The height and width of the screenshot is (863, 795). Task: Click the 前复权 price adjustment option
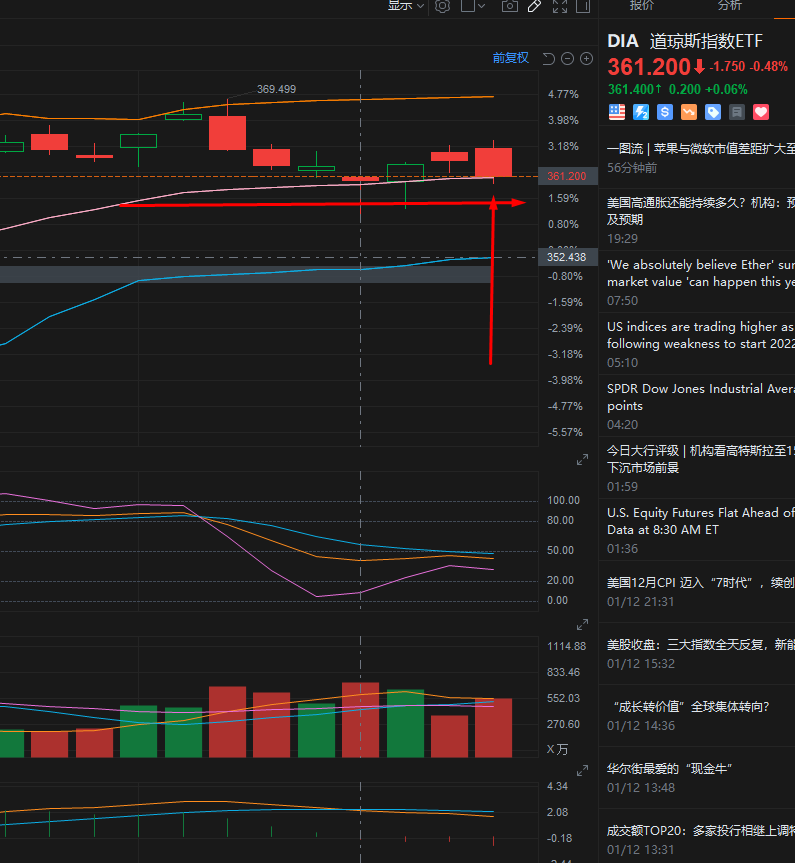click(510, 58)
